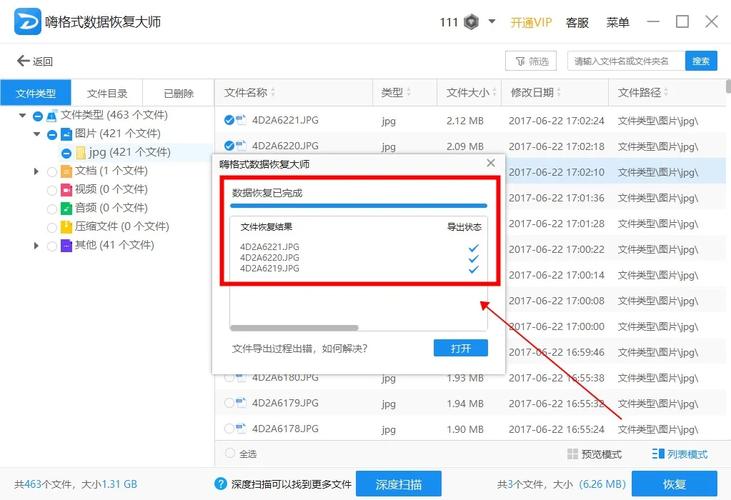Check the 视频 category checkbox
This screenshot has height=500, width=731.
[x=52, y=190]
